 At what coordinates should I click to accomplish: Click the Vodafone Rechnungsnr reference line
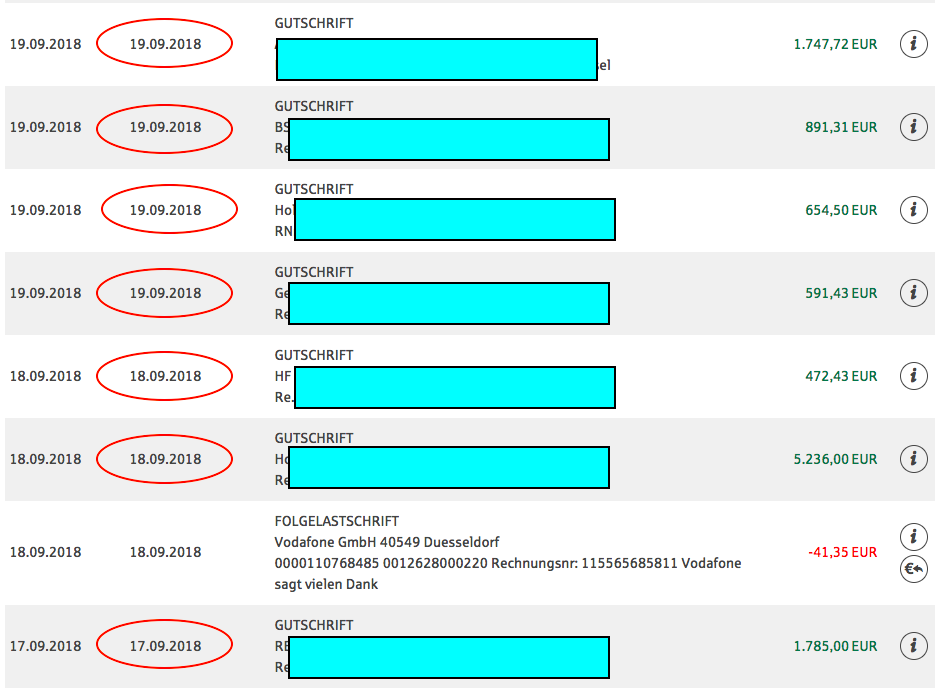point(508,564)
